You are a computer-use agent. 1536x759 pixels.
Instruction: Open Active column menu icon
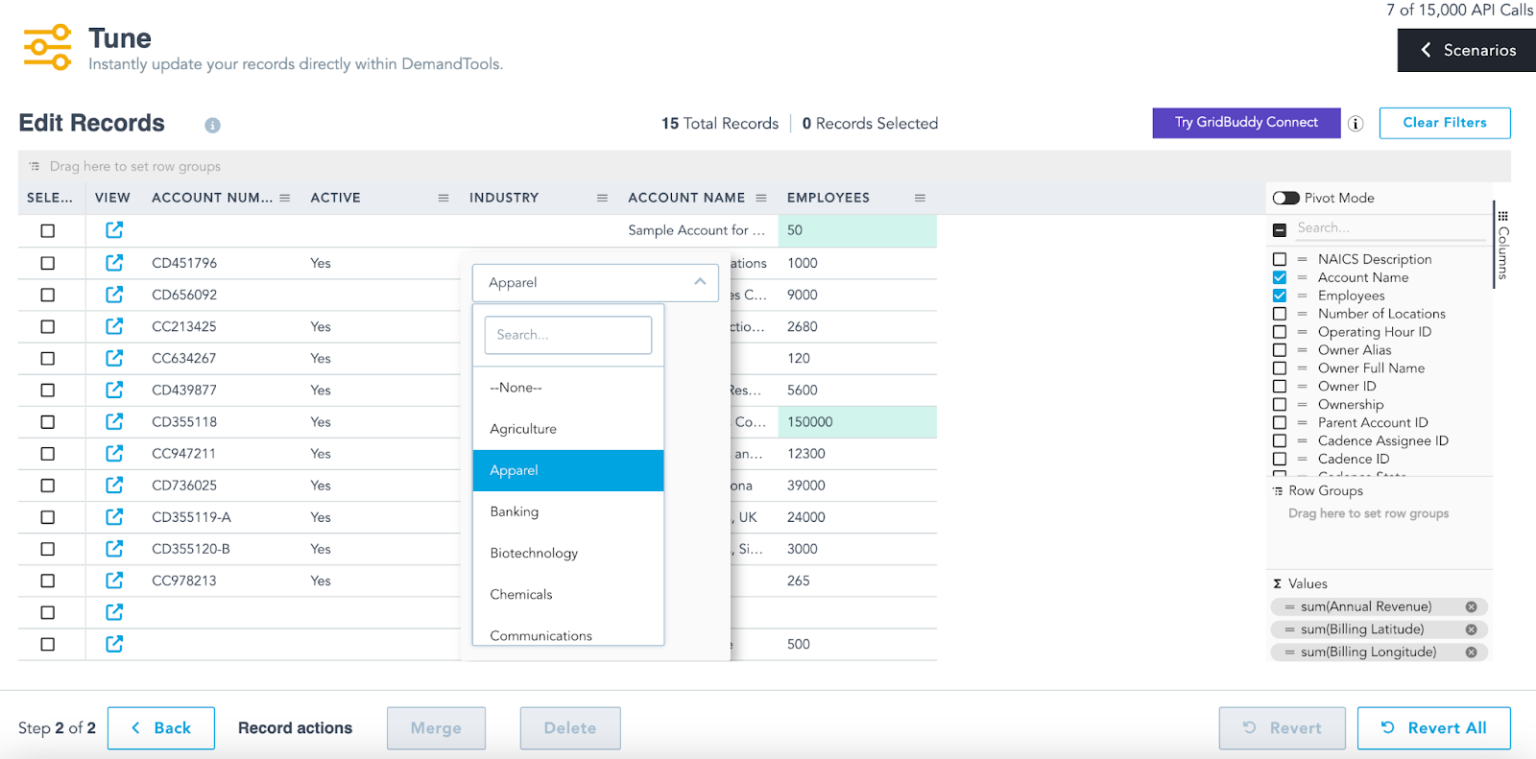(444, 198)
